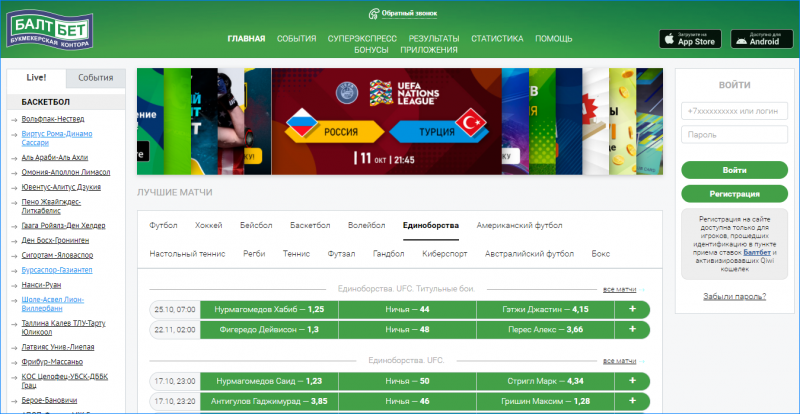Select the Теннис sport tab
The width and height of the screenshot is (800, 414).
296,254
